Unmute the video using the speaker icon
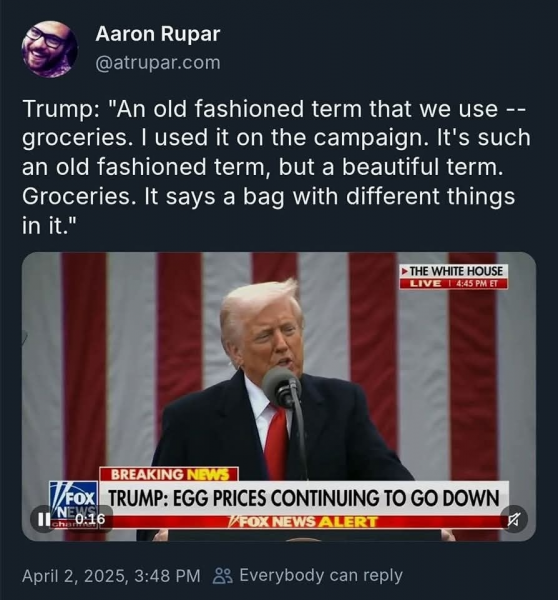The height and width of the screenshot is (600, 558). pos(514,519)
